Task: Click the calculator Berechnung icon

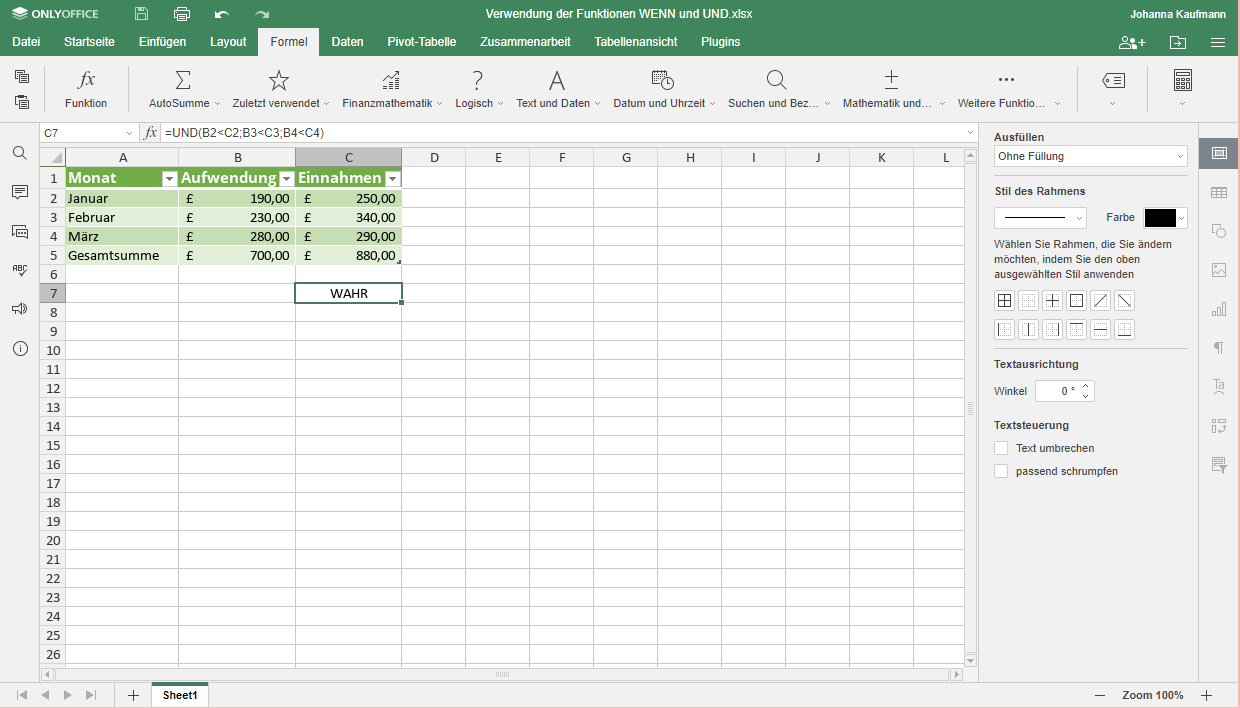Action: click(1183, 81)
